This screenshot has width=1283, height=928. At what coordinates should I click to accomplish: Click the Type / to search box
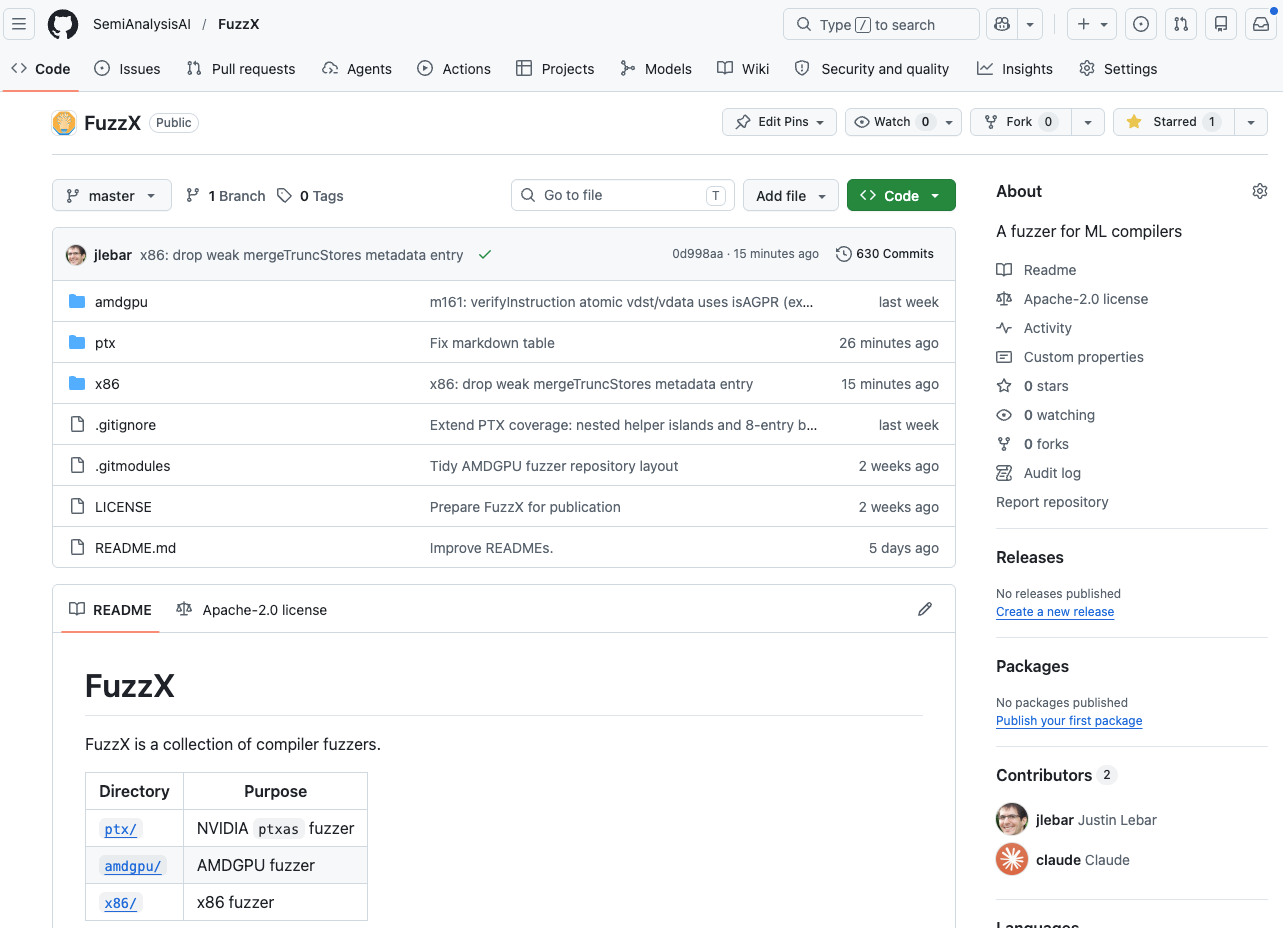point(881,24)
